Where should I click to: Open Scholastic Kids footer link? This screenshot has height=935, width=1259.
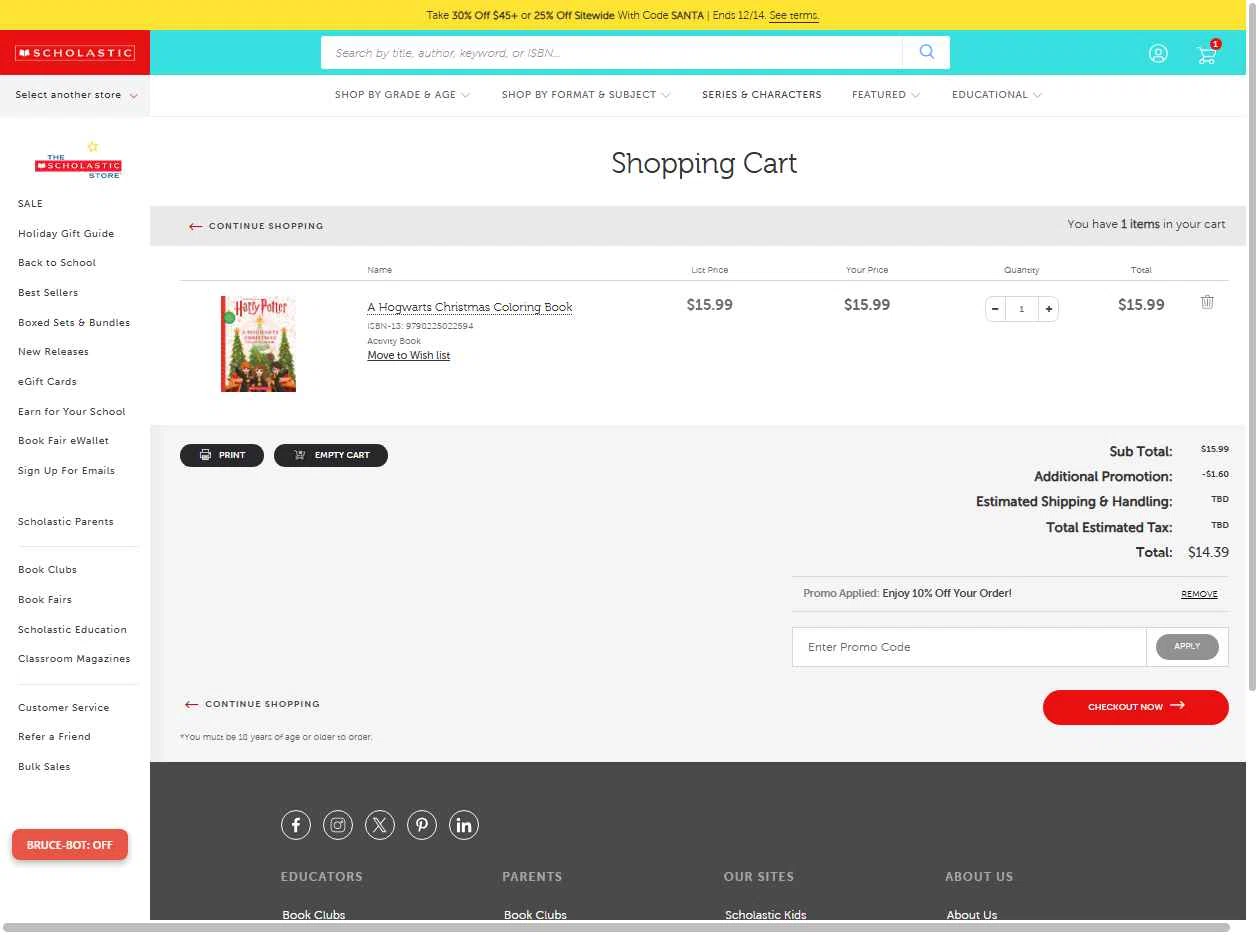pyautogui.click(x=766, y=914)
